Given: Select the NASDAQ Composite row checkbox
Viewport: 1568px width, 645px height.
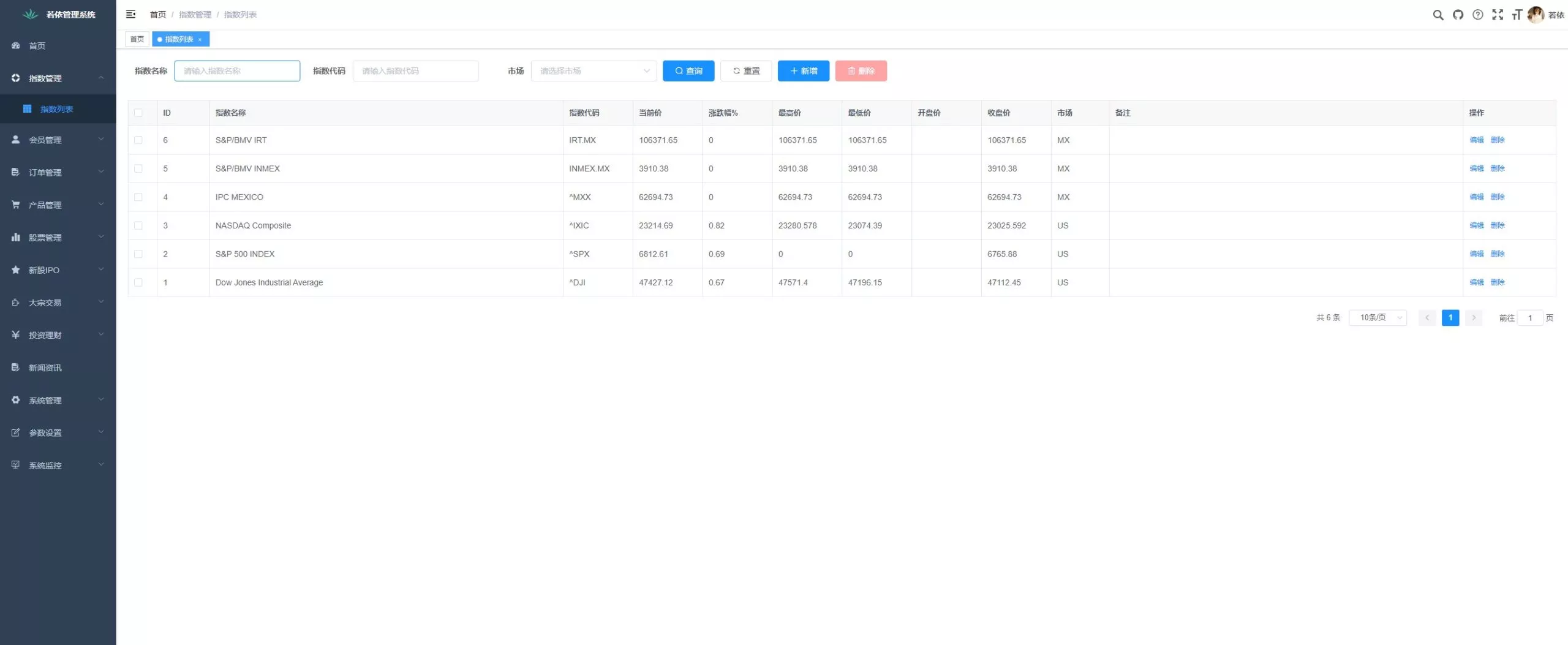Looking at the screenshot, I should [138, 225].
